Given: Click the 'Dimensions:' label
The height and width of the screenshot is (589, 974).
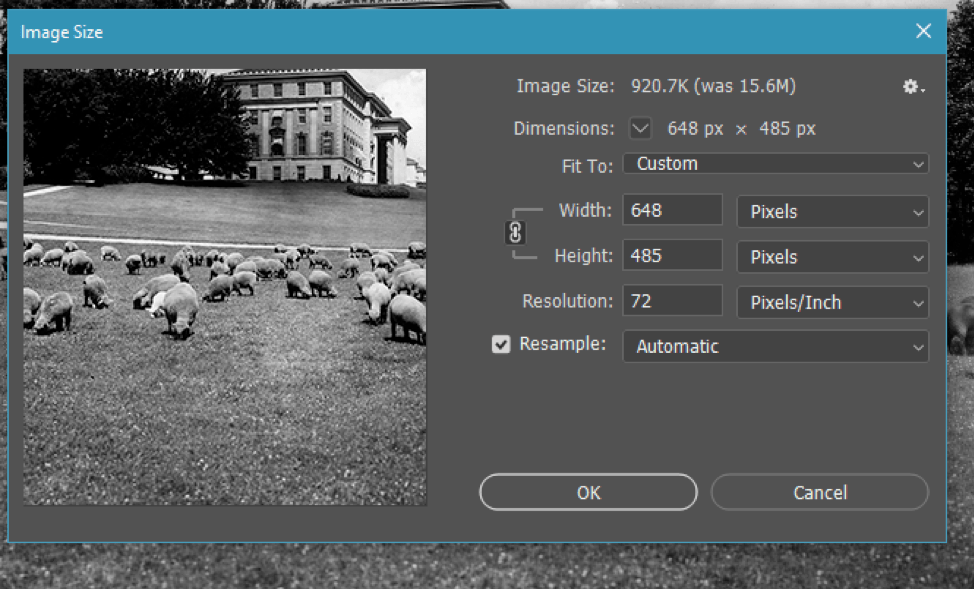Looking at the screenshot, I should (x=563, y=129).
